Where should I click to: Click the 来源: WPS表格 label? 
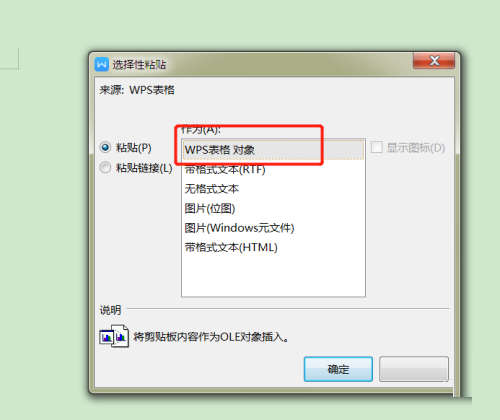(x=137, y=90)
